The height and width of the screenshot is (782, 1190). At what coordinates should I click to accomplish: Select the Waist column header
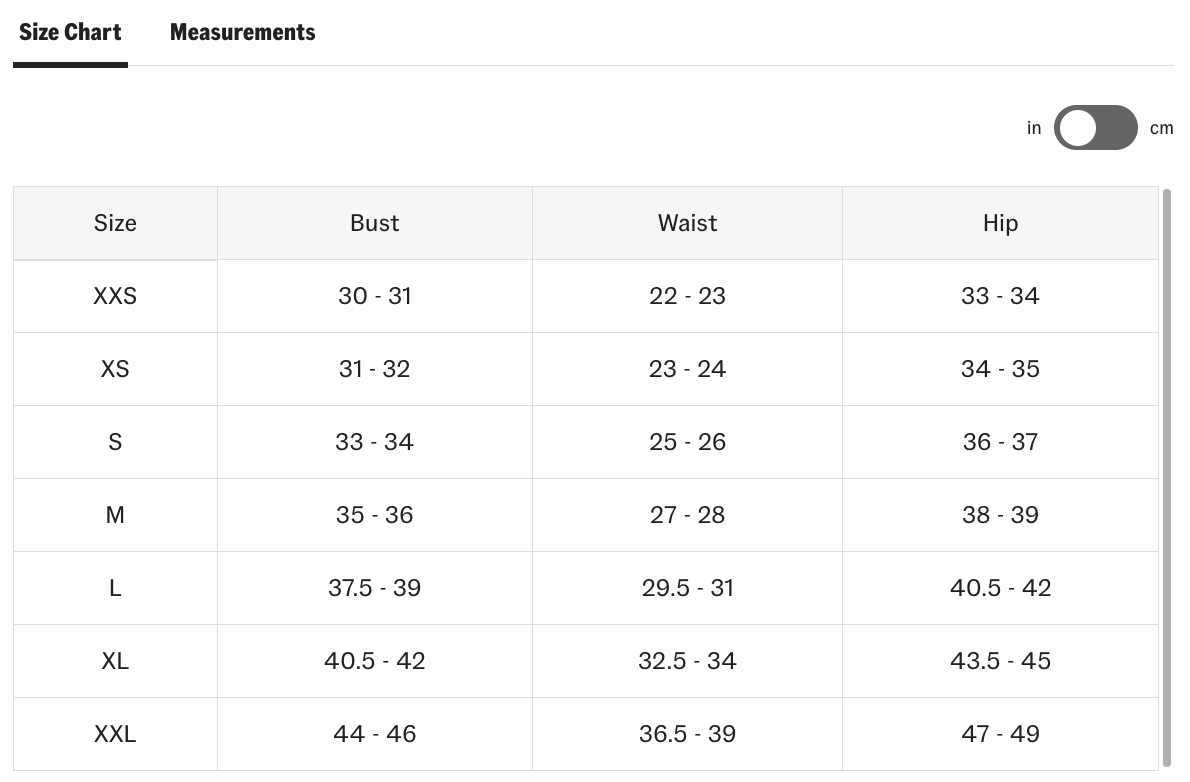687,223
